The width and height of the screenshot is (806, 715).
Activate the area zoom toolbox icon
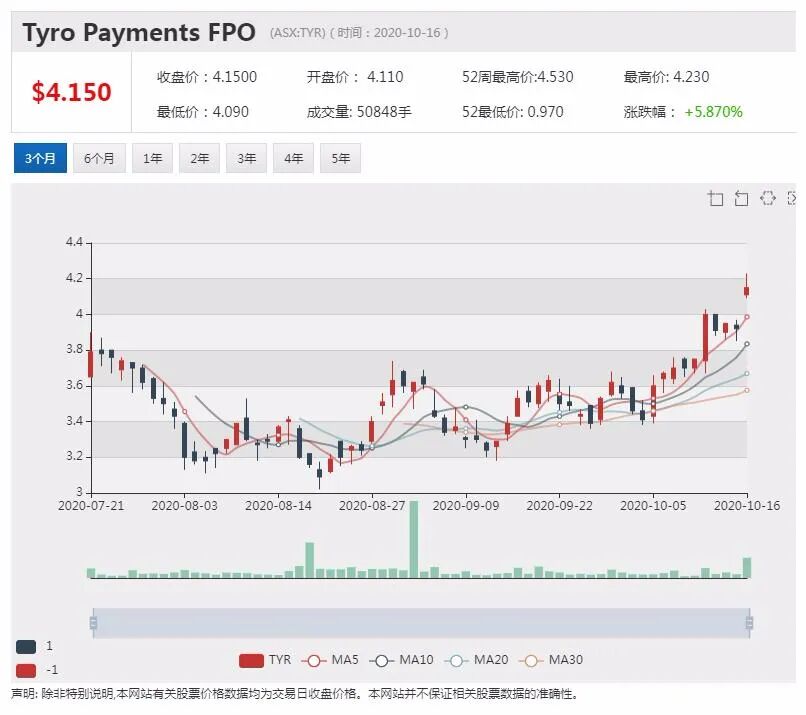[x=716, y=198]
